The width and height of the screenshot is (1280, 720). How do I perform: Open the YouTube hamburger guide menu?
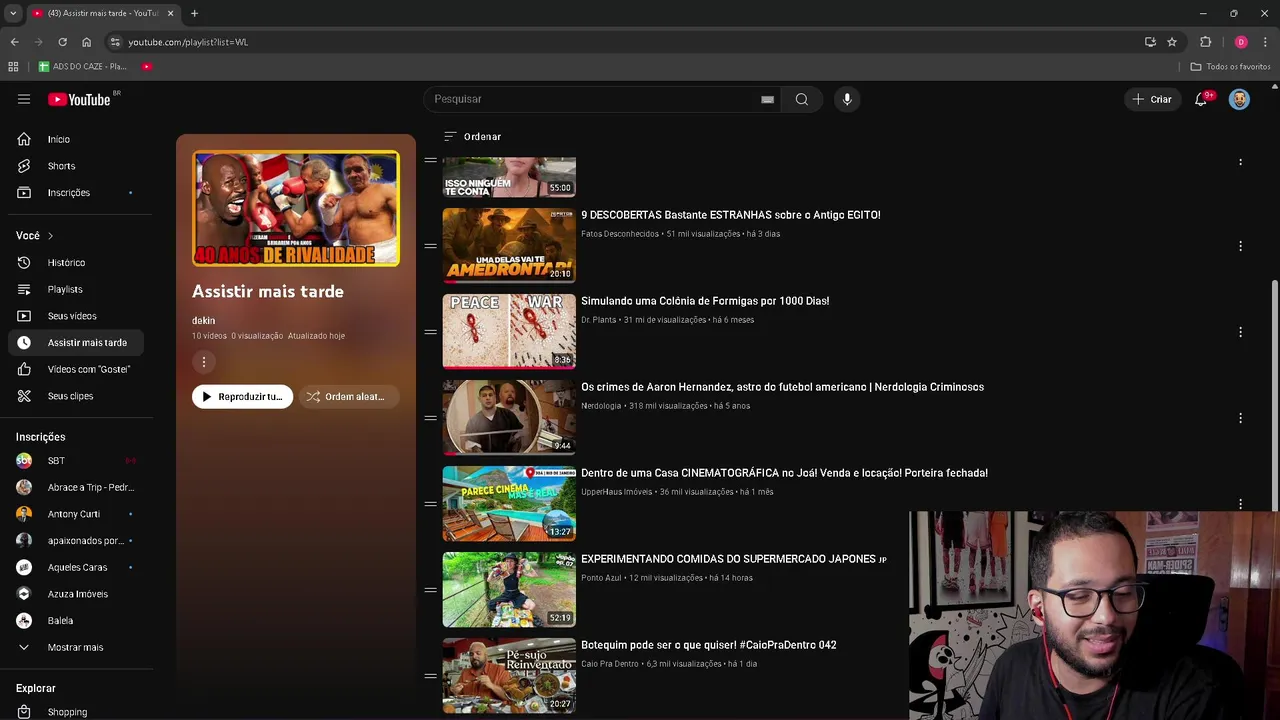tap(24, 99)
